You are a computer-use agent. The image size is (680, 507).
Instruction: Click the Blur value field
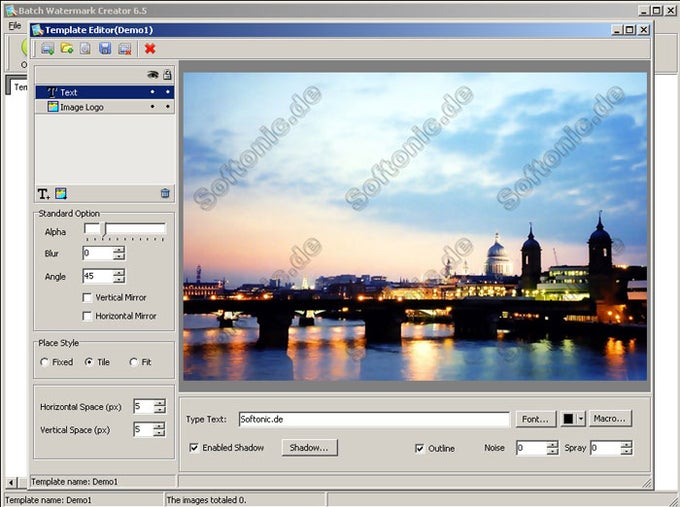click(98, 253)
